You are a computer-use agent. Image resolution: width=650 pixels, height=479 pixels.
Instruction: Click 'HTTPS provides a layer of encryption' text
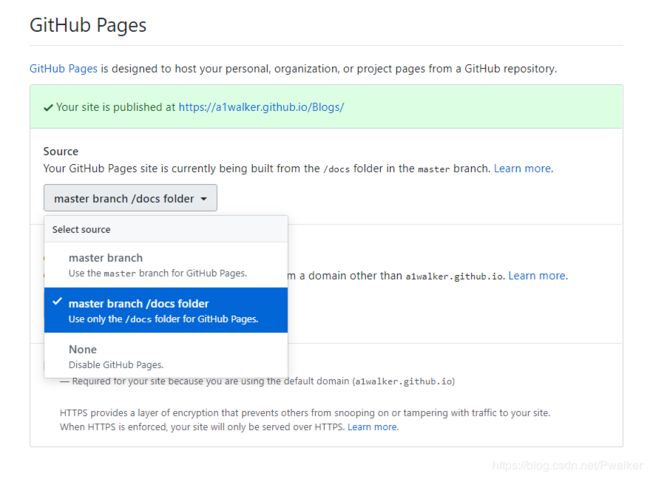tap(305, 413)
